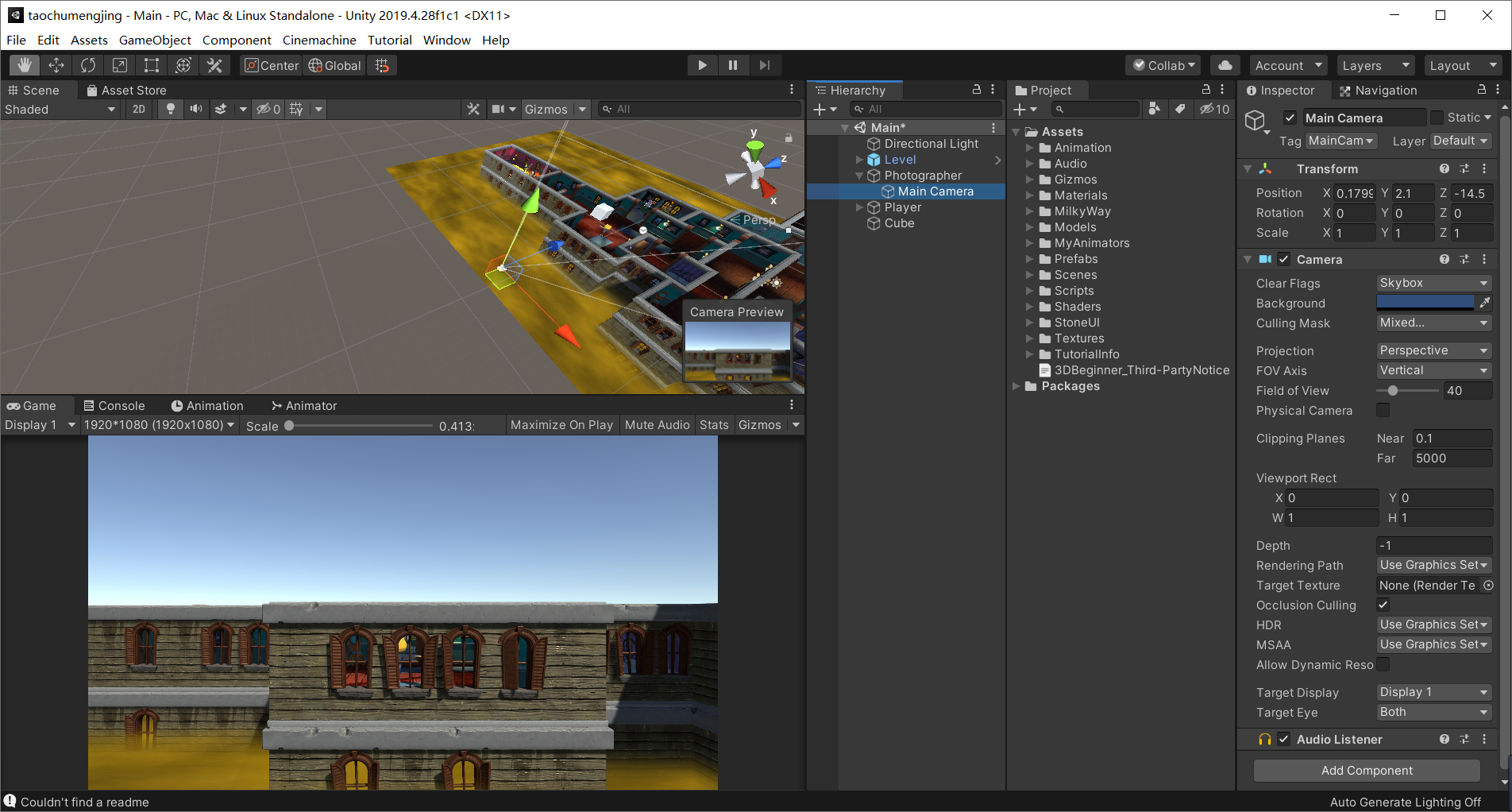Open the cloud Services icon
Image resolution: width=1512 pixels, height=812 pixels.
(1225, 65)
